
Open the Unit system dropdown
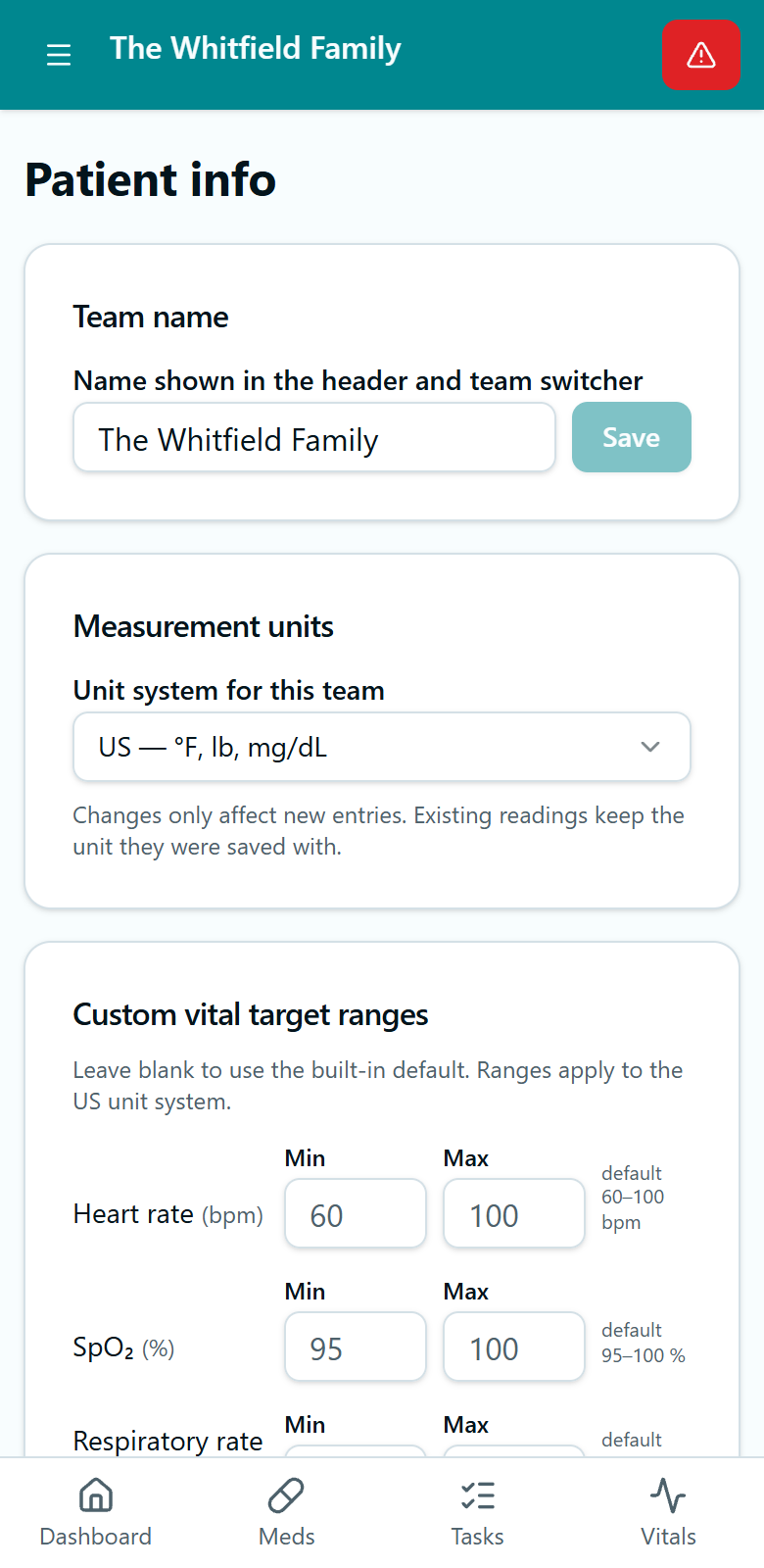tap(382, 747)
